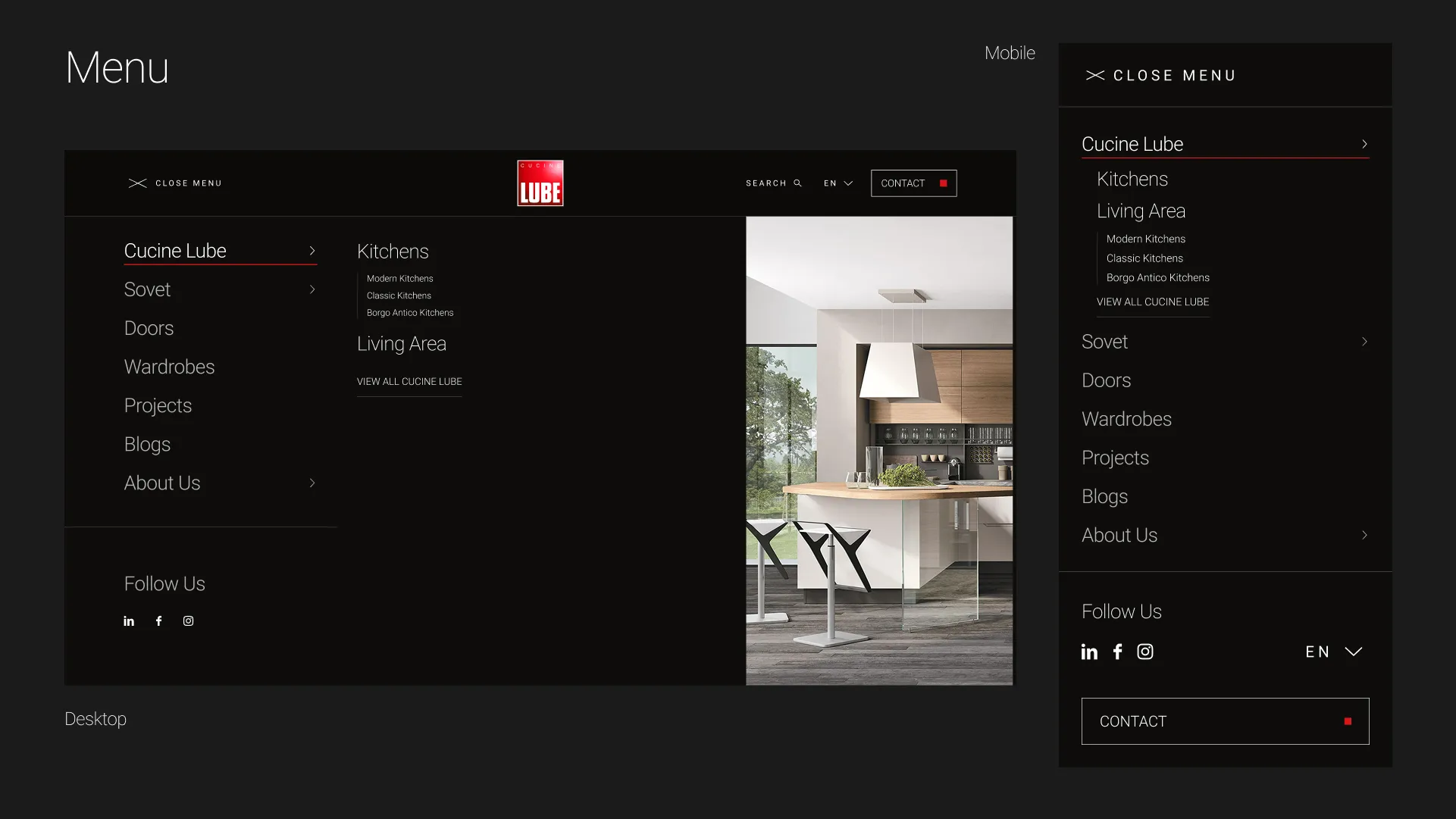1456x819 pixels.
Task: Select Wardrobes in the desktop menu
Action: tap(169, 367)
